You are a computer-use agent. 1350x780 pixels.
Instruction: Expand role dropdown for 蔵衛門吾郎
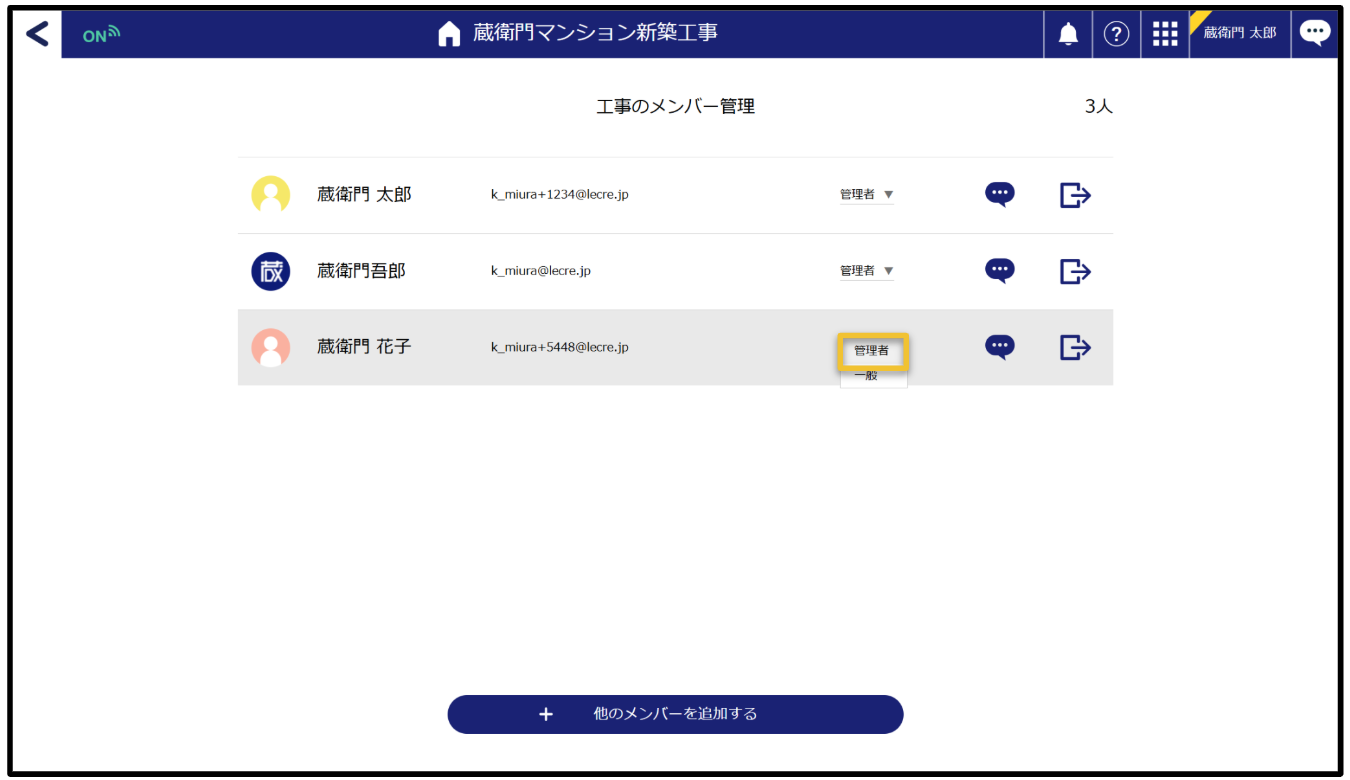tap(866, 271)
